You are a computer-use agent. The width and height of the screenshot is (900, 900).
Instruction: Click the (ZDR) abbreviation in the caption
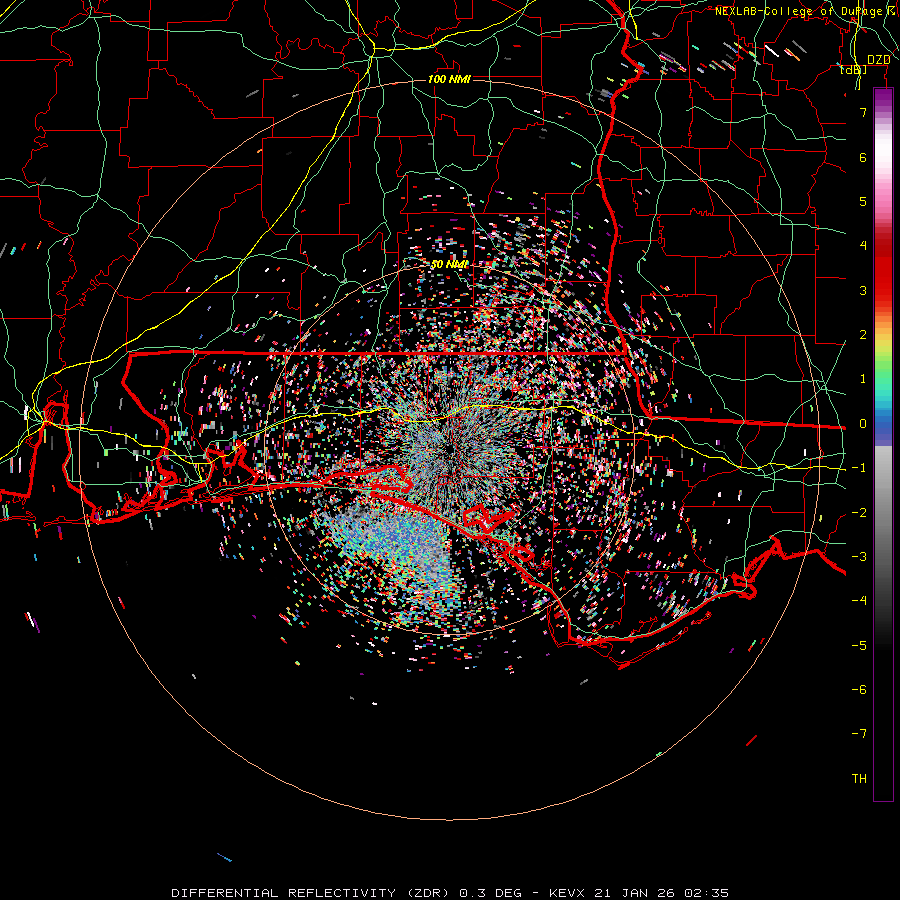426,893
